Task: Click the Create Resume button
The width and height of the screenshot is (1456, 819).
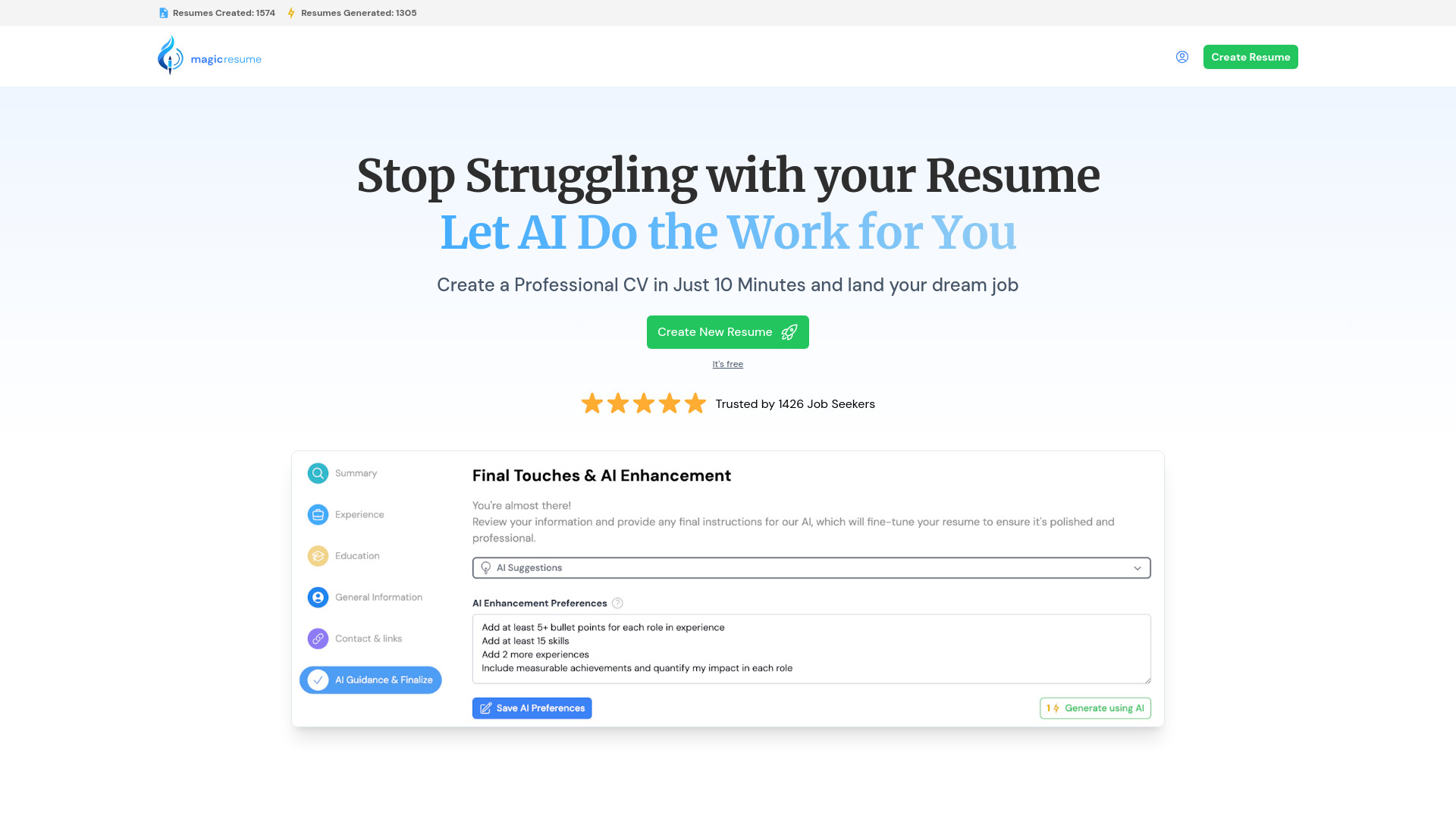Action: (x=1250, y=56)
